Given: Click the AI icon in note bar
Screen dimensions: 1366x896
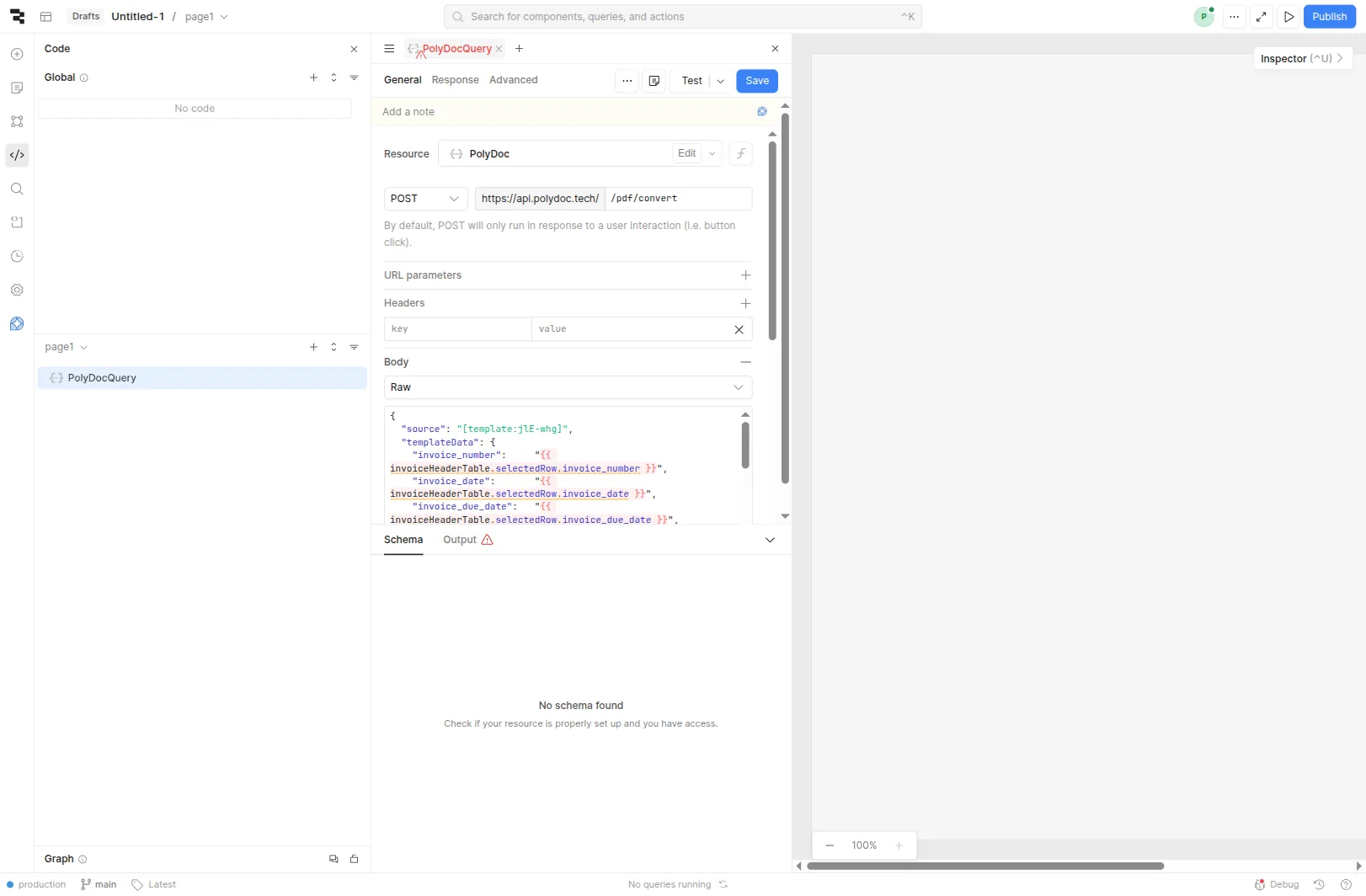Looking at the screenshot, I should coord(762,112).
